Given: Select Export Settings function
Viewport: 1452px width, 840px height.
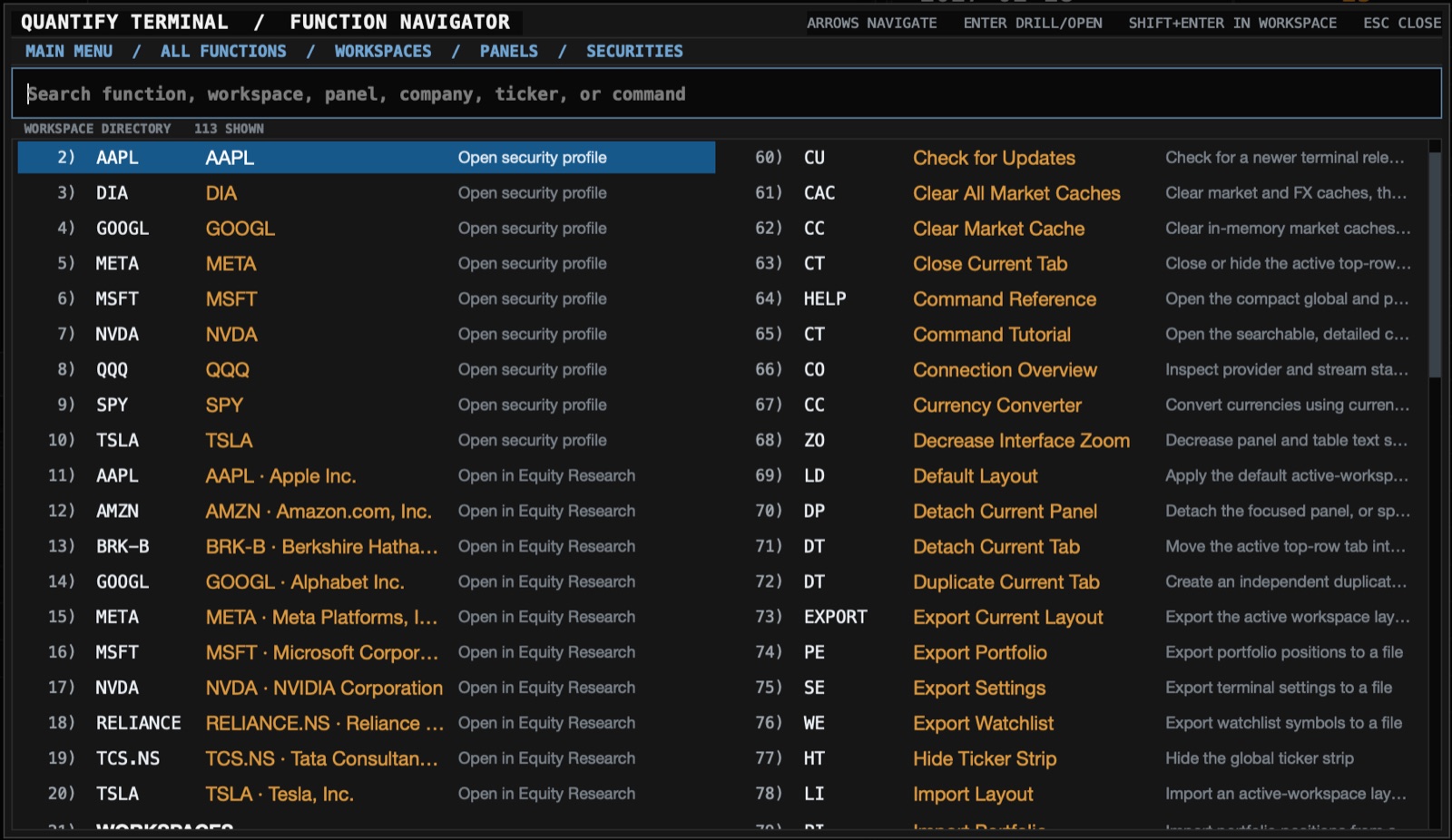Looking at the screenshot, I should pos(1074,688).
